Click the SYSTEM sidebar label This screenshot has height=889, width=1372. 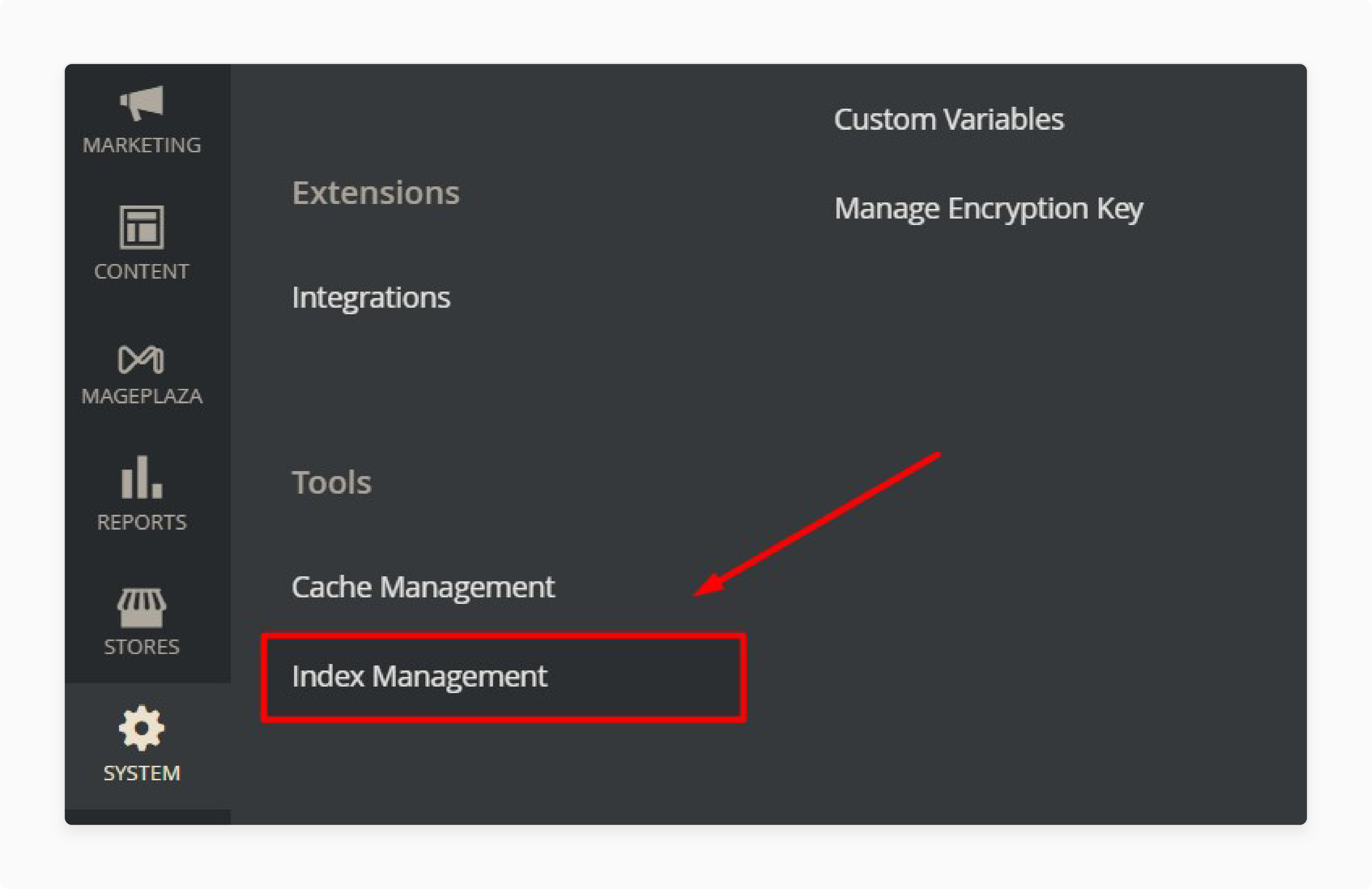coord(142,773)
